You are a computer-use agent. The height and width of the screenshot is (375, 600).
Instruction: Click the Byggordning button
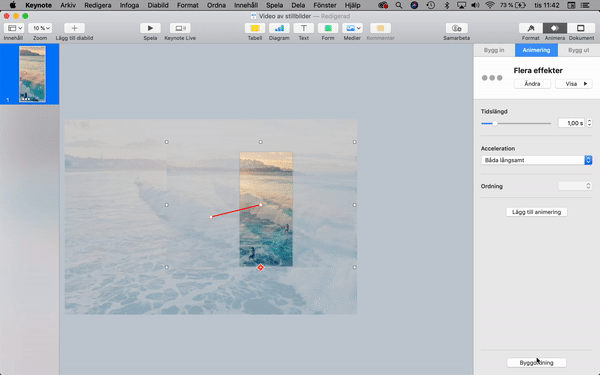(536, 362)
